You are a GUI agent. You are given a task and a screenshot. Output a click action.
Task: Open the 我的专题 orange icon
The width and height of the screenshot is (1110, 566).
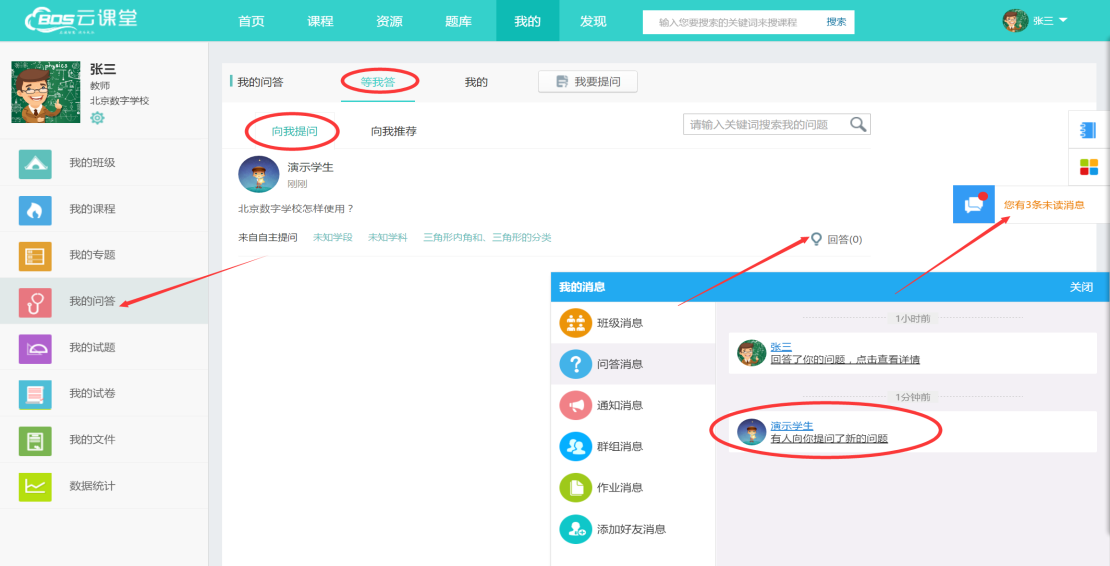[35, 256]
